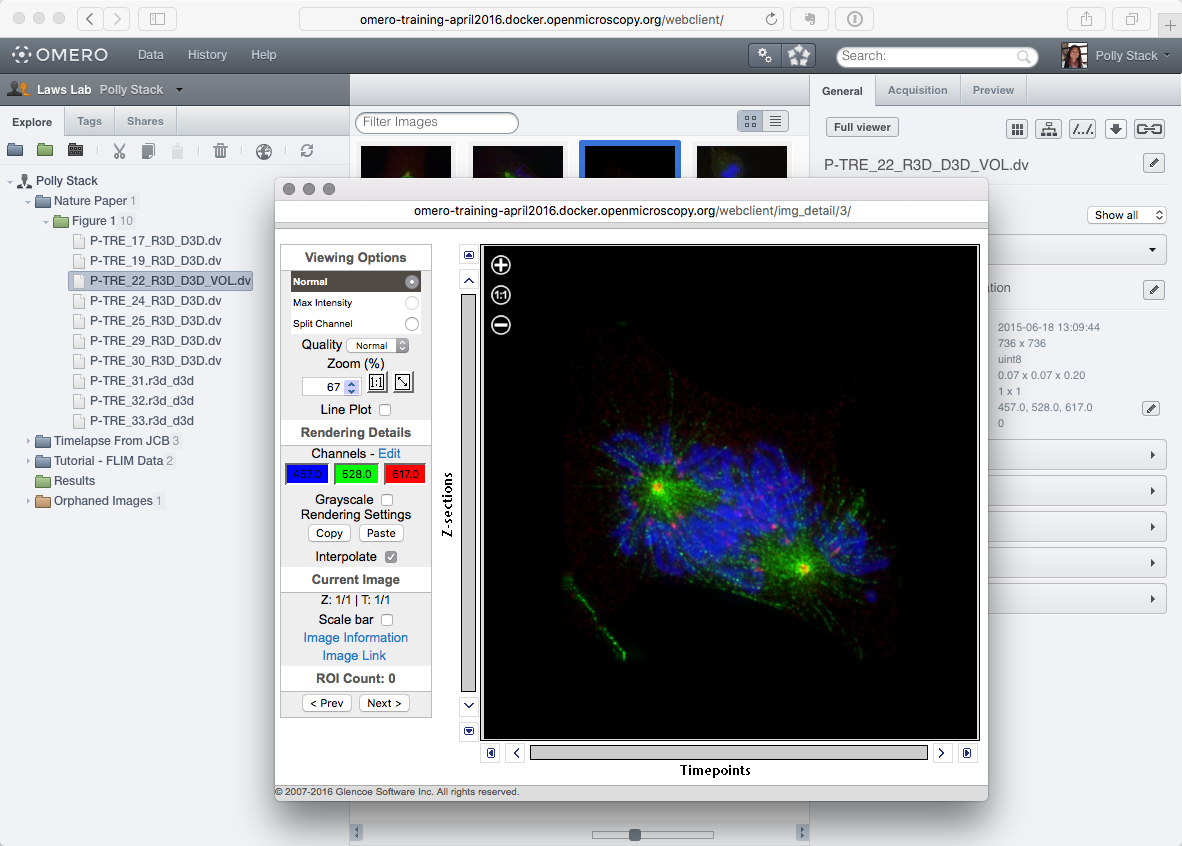This screenshot has width=1182, height=846.
Task: Open the Show all dropdown
Action: [1126, 215]
